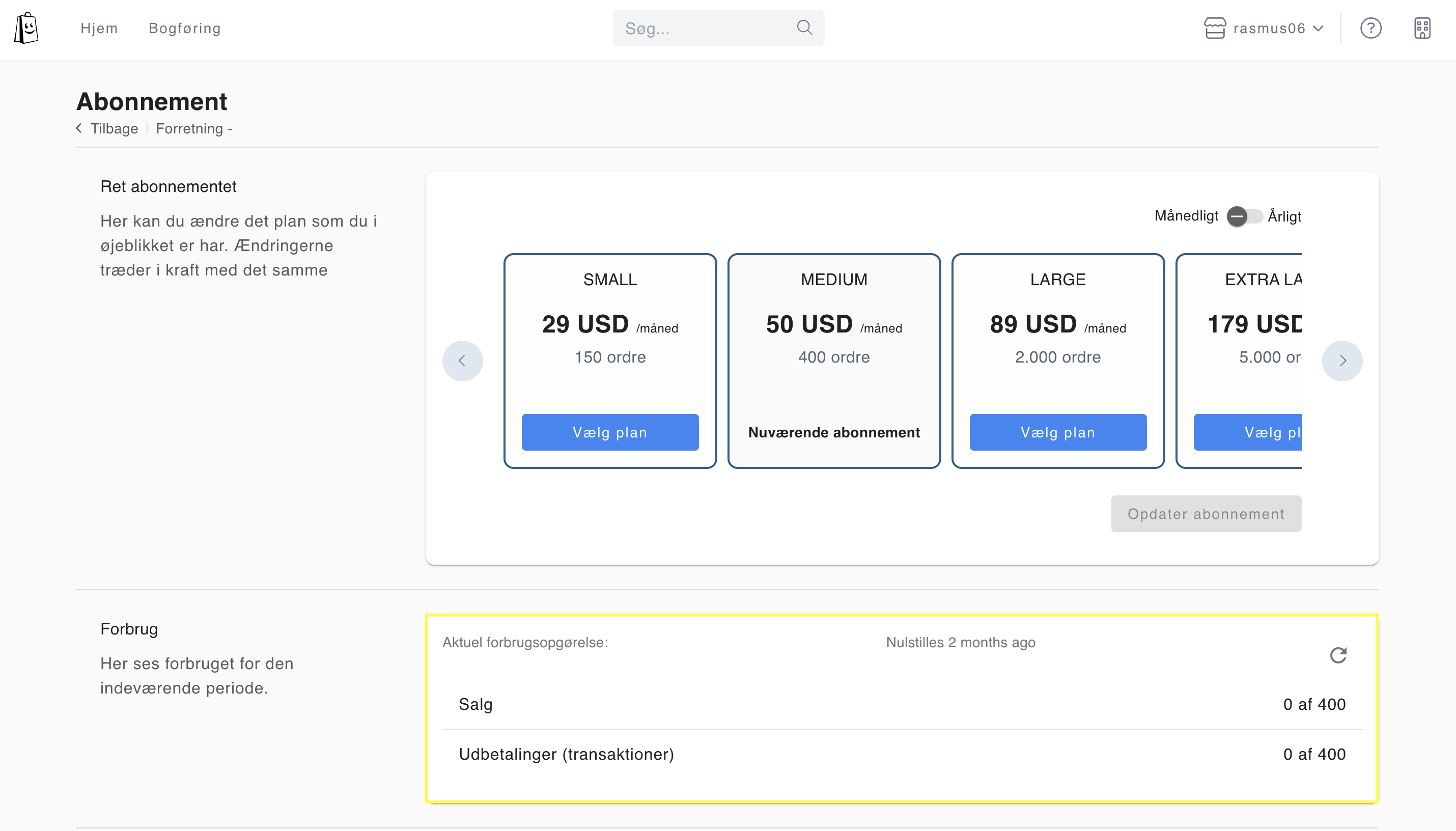Click Opdater abonnement button
1456x831 pixels.
(x=1206, y=514)
